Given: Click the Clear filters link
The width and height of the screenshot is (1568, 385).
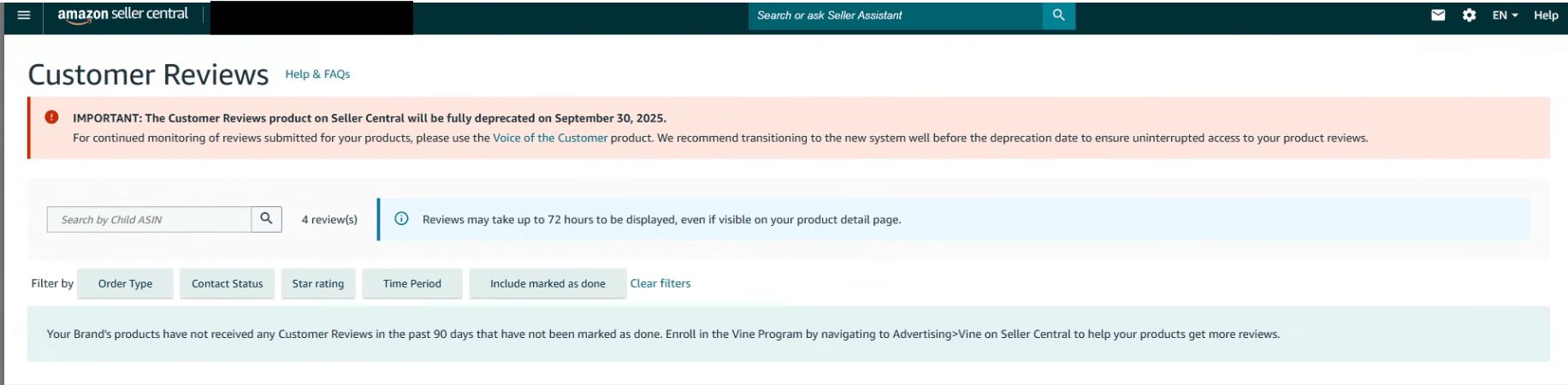Looking at the screenshot, I should [x=660, y=284].
